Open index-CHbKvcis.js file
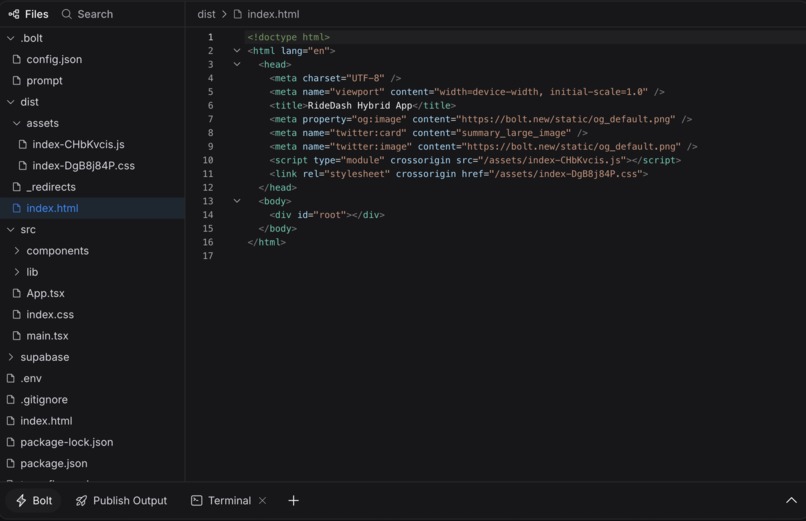 pos(93,144)
